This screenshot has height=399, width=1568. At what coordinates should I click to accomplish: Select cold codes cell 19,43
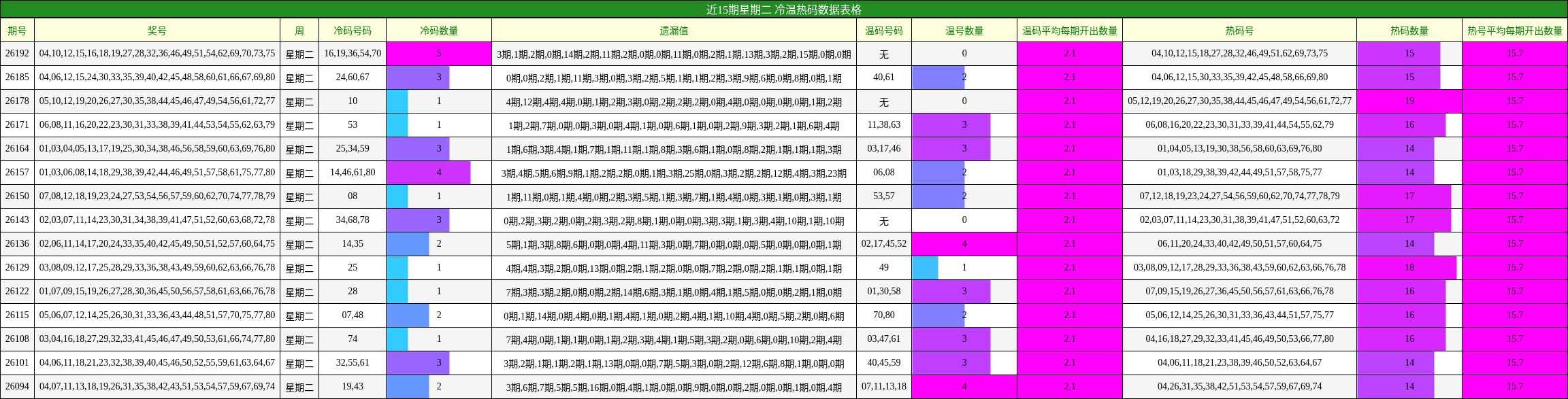353,387
